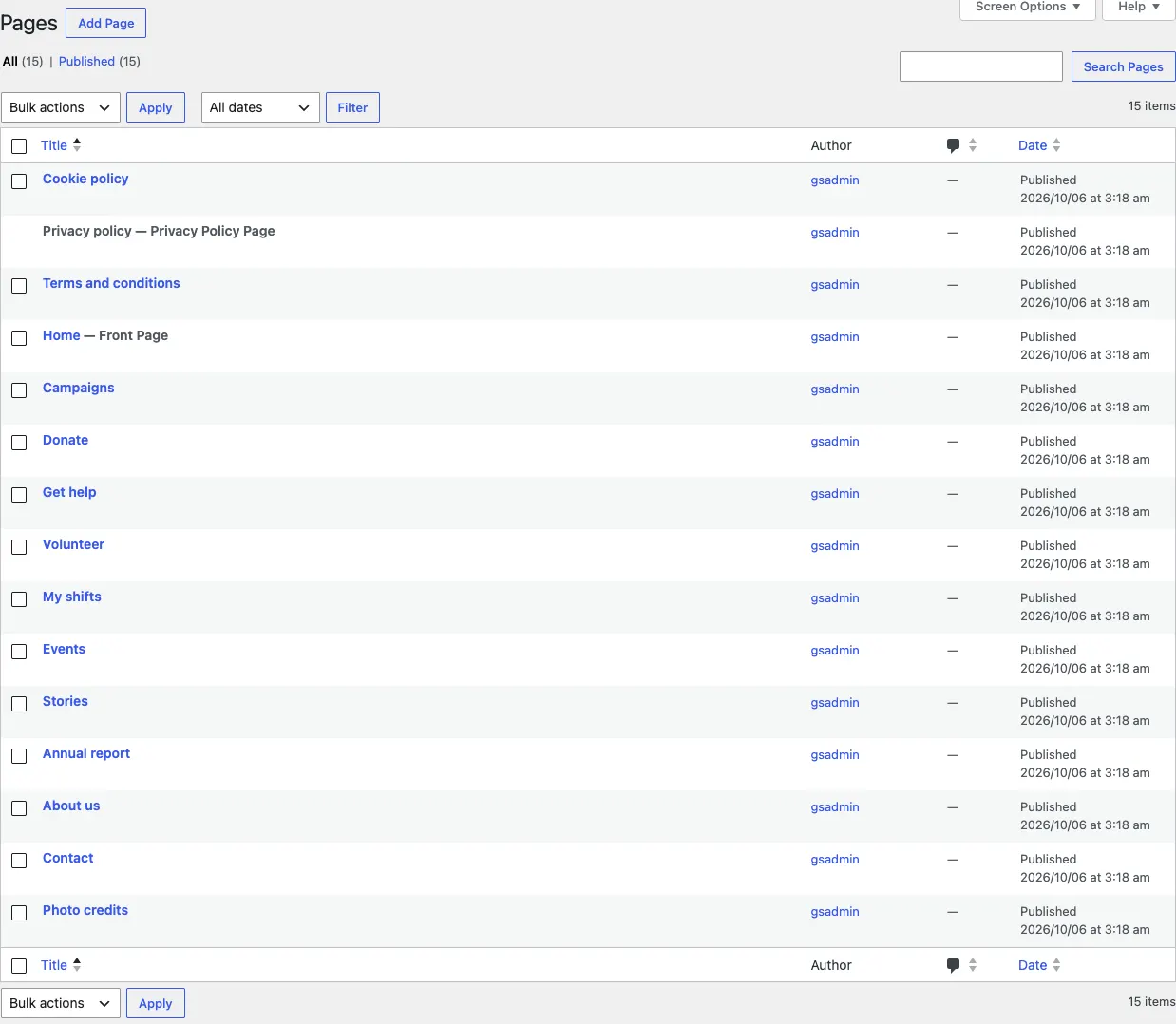
Task: Open the Campaigns page link
Action: pyautogui.click(x=79, y=388)
